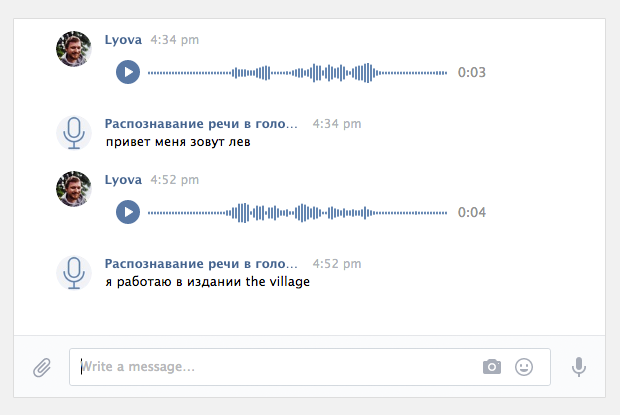
Task: Click the 4:52 pm timestamp beside Lyova
Action: click(x=175, y=180)
